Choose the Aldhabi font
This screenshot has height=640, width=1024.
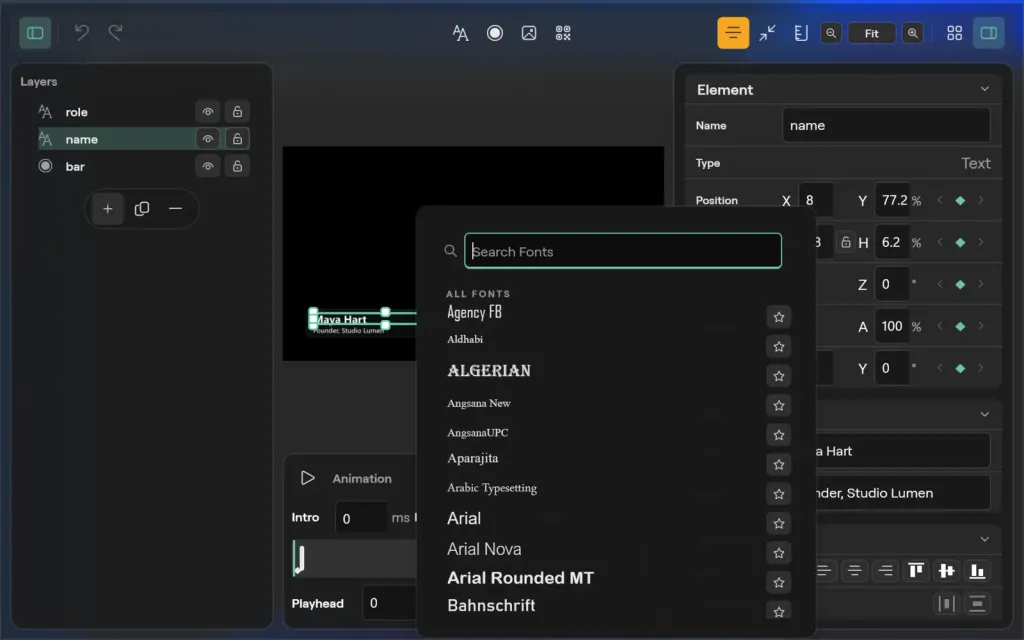point(465,340)
